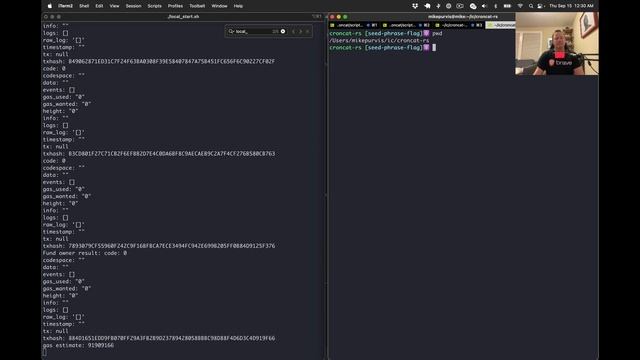
Task: Close the find bar
Action: pyautogui.click(x=308, y=31)
